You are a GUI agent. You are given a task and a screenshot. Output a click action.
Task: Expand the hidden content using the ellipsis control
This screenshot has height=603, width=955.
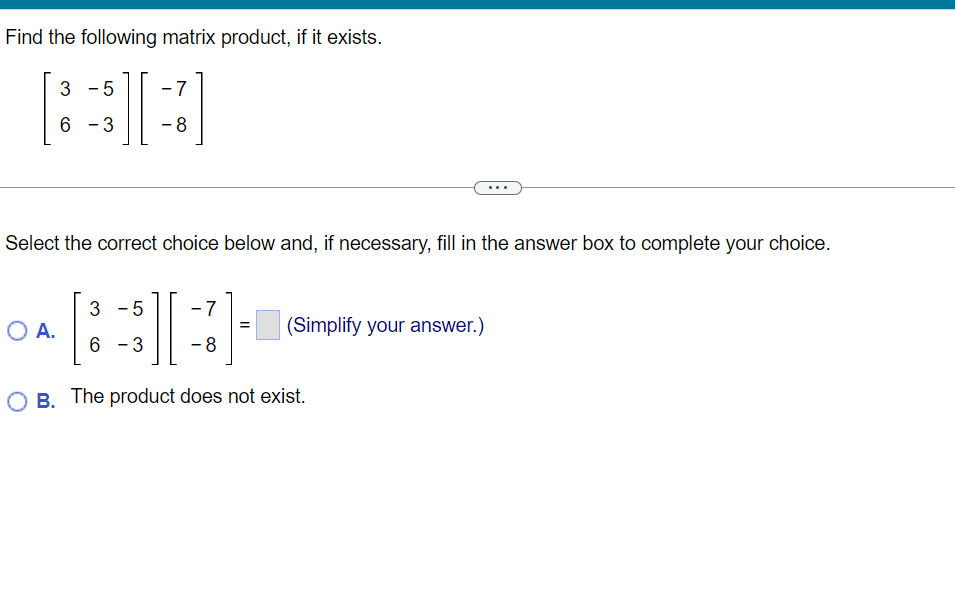tap(497, 187)
